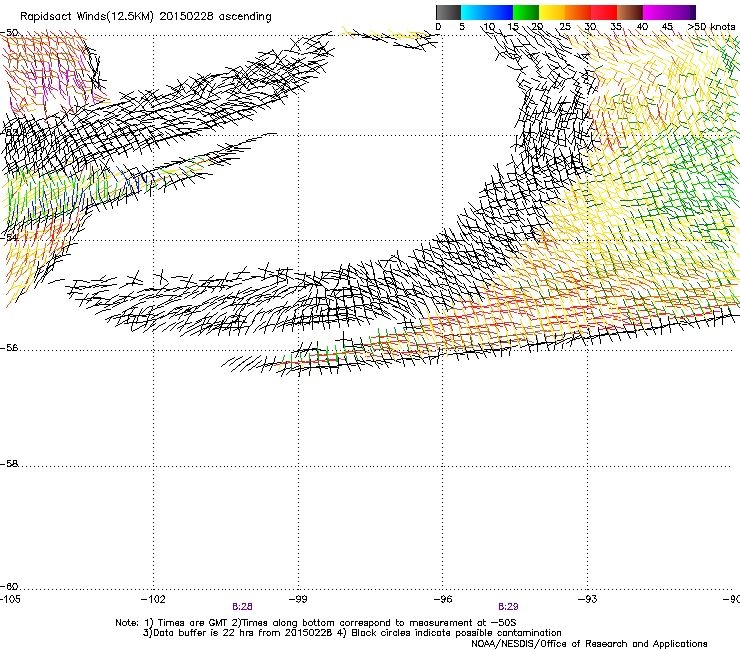The width and height of the screenshot is (740, 650).
Task: Click the -99 longitude label
Action: pyautogui.click(x=298, y=599)
